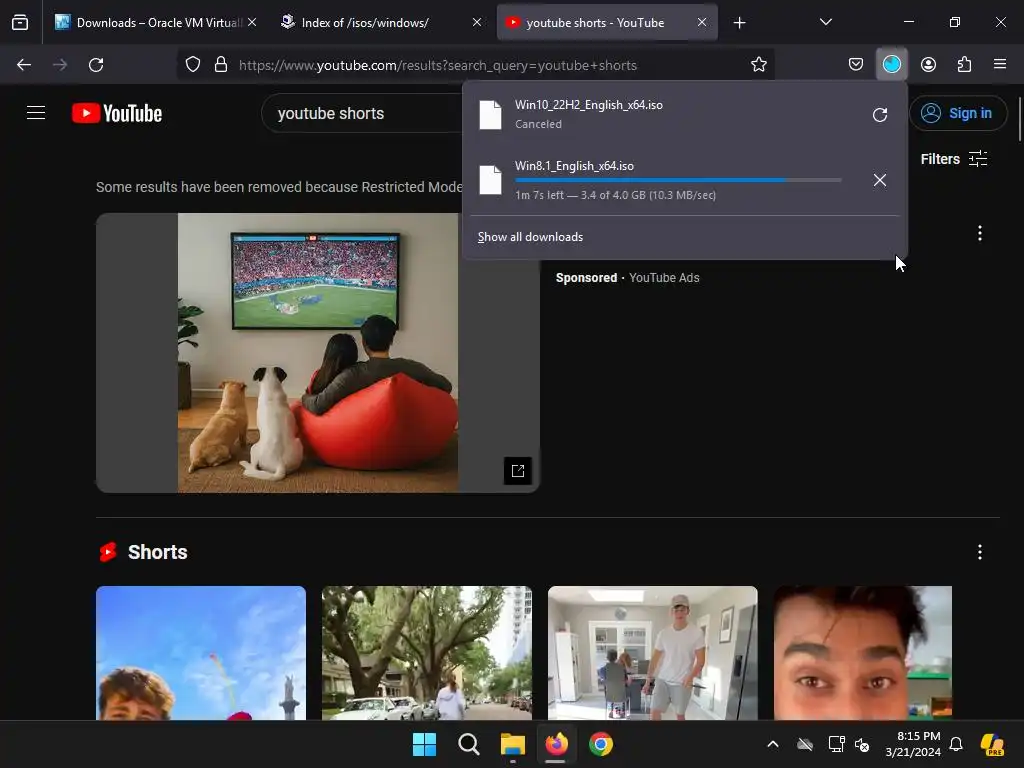Select the youtube shorts - YouTube tab
1024x768 pixels.
(x=598, y=22)
